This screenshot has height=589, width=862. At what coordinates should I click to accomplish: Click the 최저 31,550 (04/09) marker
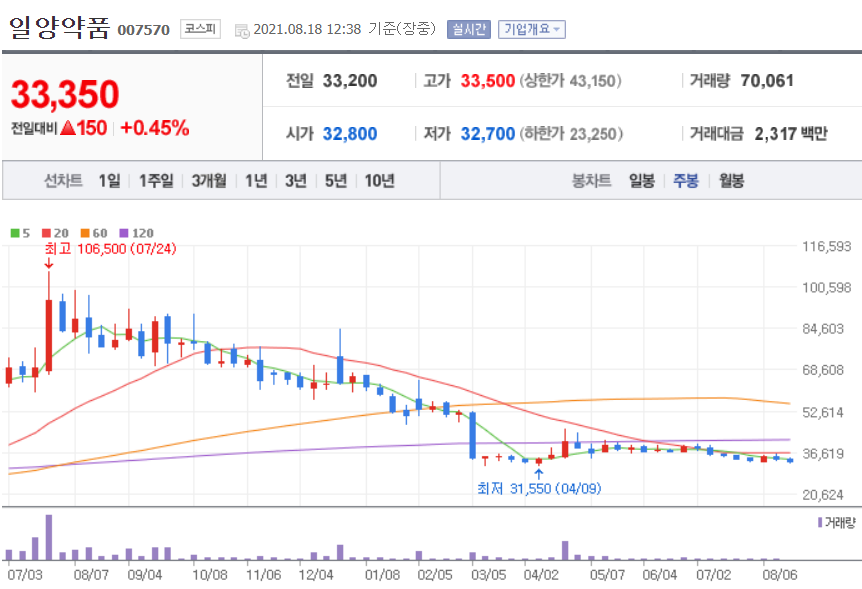(539, 488)
